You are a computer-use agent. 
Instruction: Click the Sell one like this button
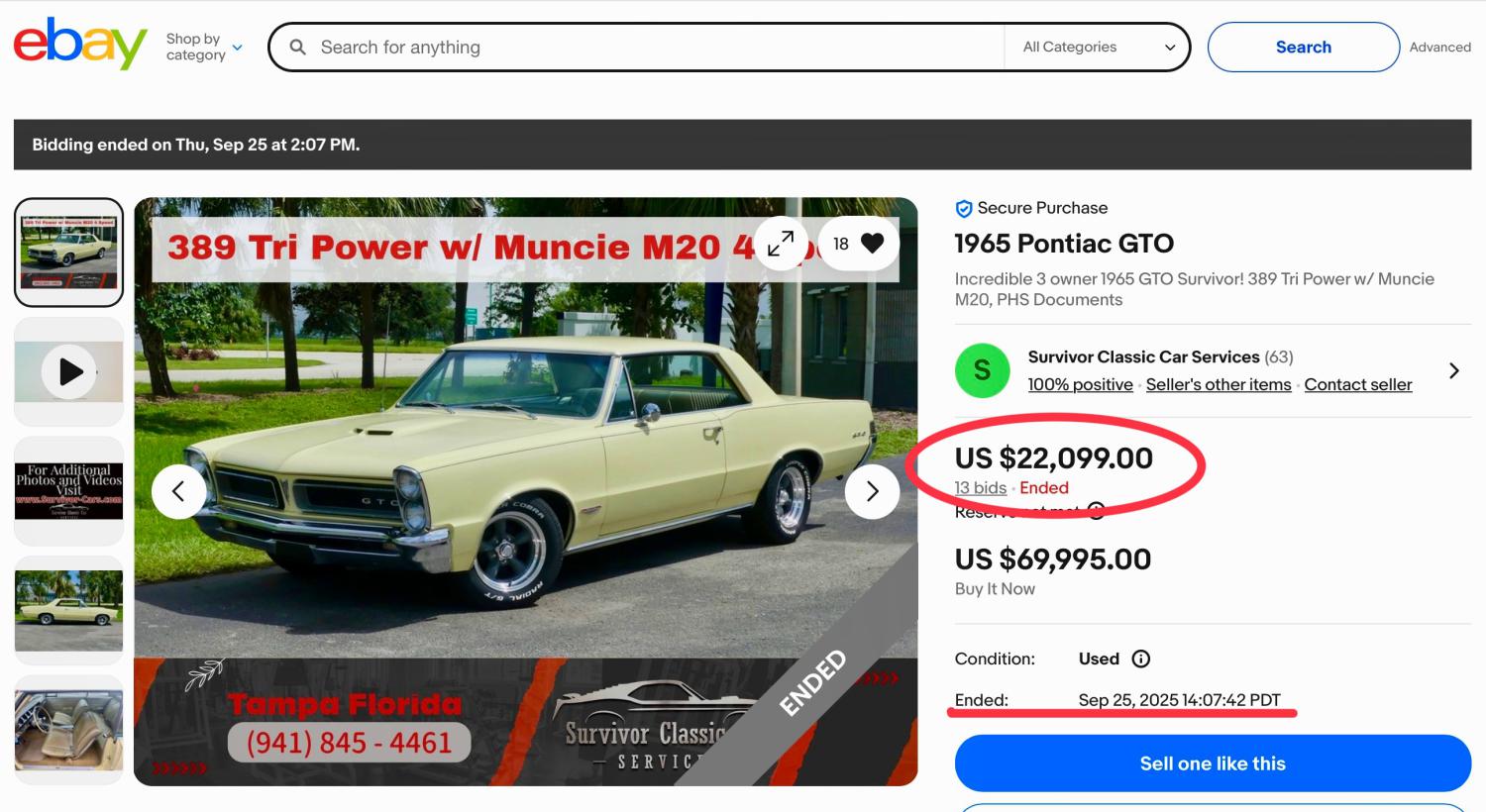(x=1212, y=763)
